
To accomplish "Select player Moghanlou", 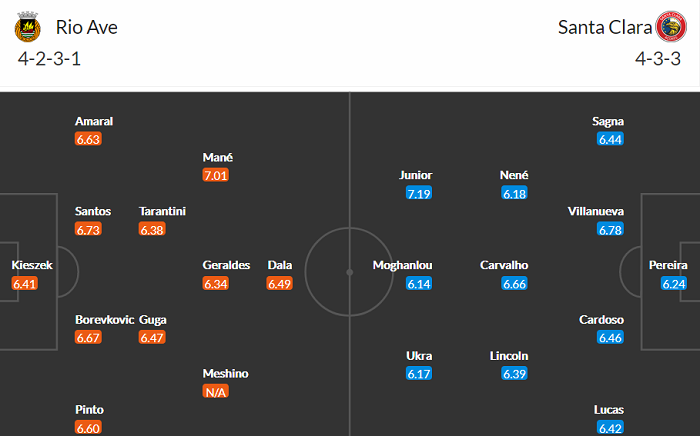I will pos(401,265).
